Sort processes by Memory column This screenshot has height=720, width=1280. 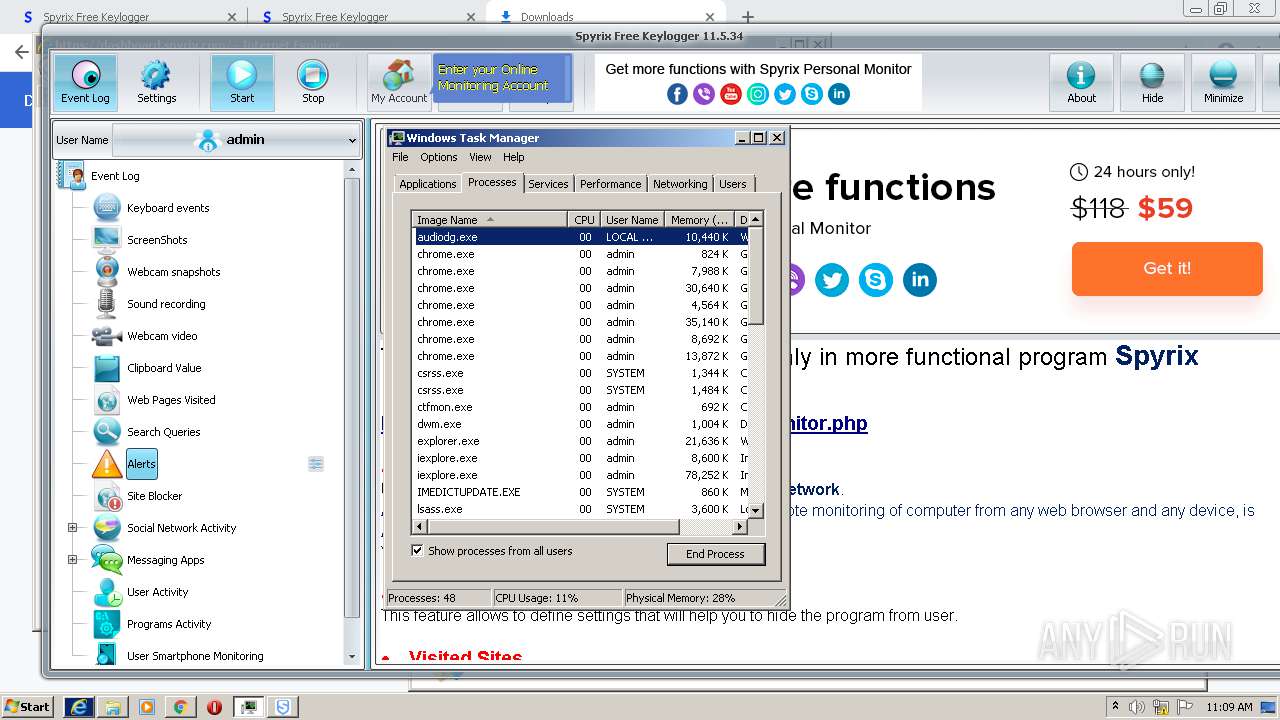[699, 219]
